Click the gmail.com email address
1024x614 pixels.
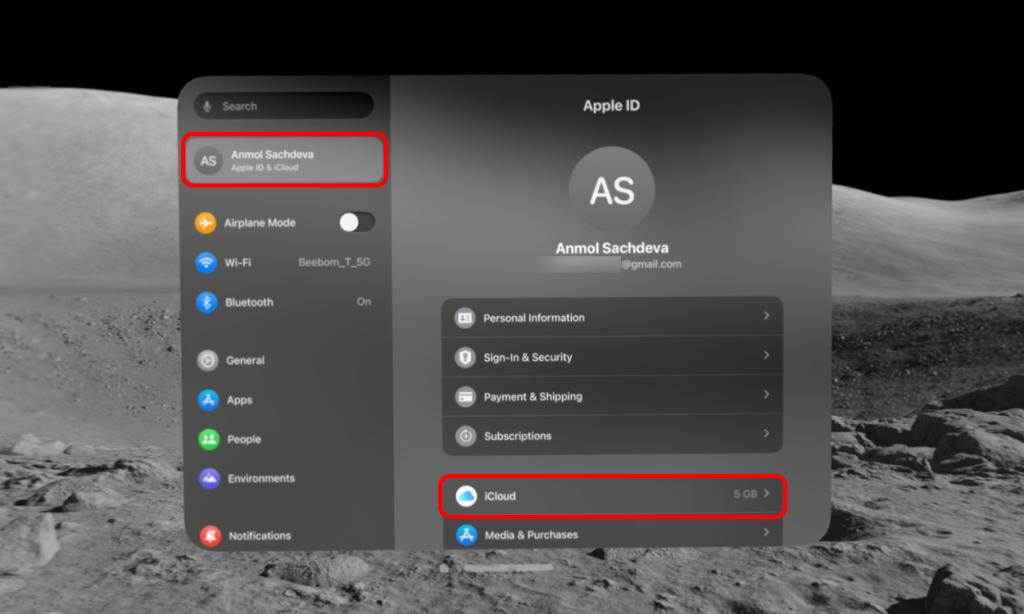coord(651,264)
